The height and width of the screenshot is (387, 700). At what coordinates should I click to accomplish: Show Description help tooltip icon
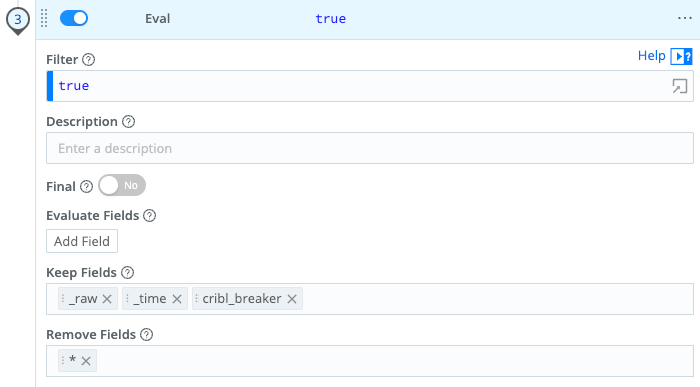click(129, 121)
